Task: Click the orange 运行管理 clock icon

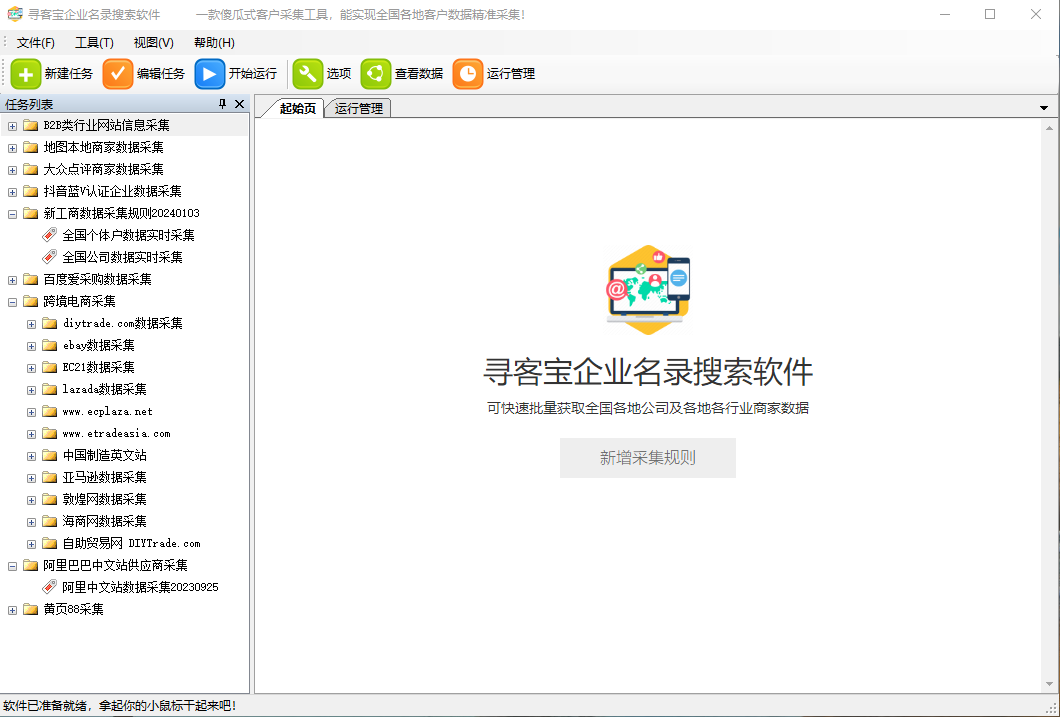Action: click(468, 74)
